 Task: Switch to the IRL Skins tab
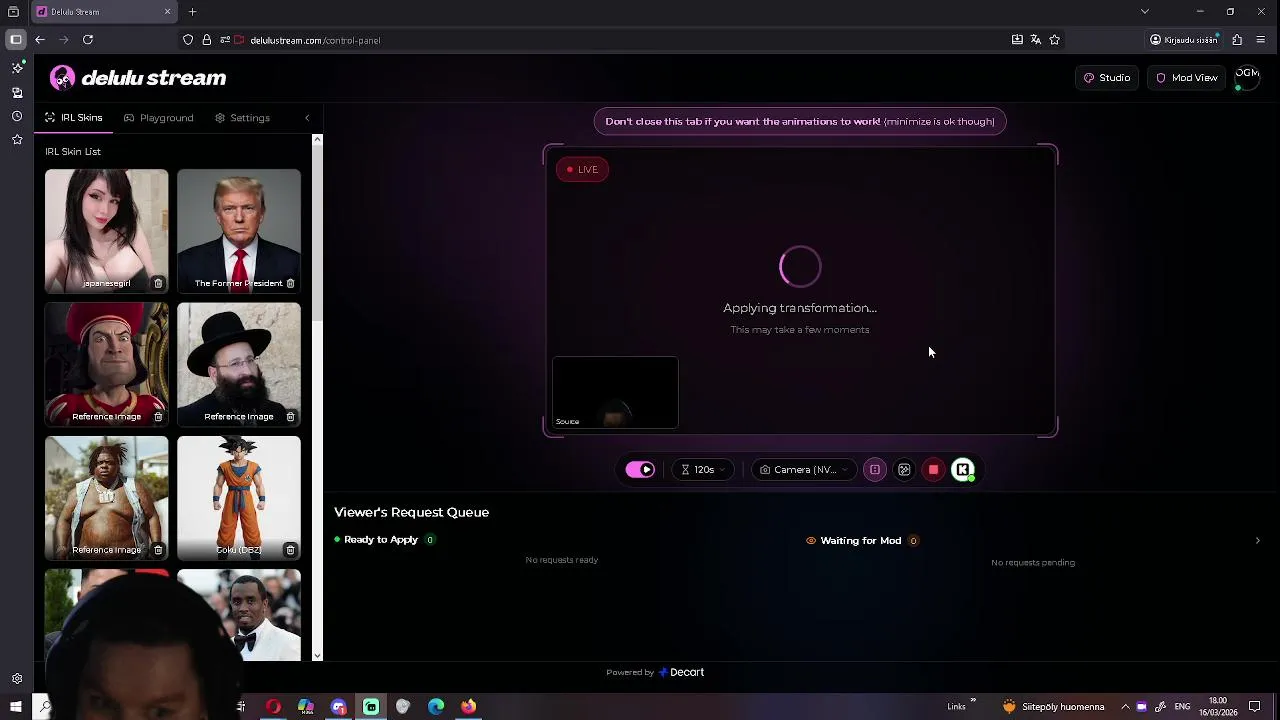tap(73, 118)
